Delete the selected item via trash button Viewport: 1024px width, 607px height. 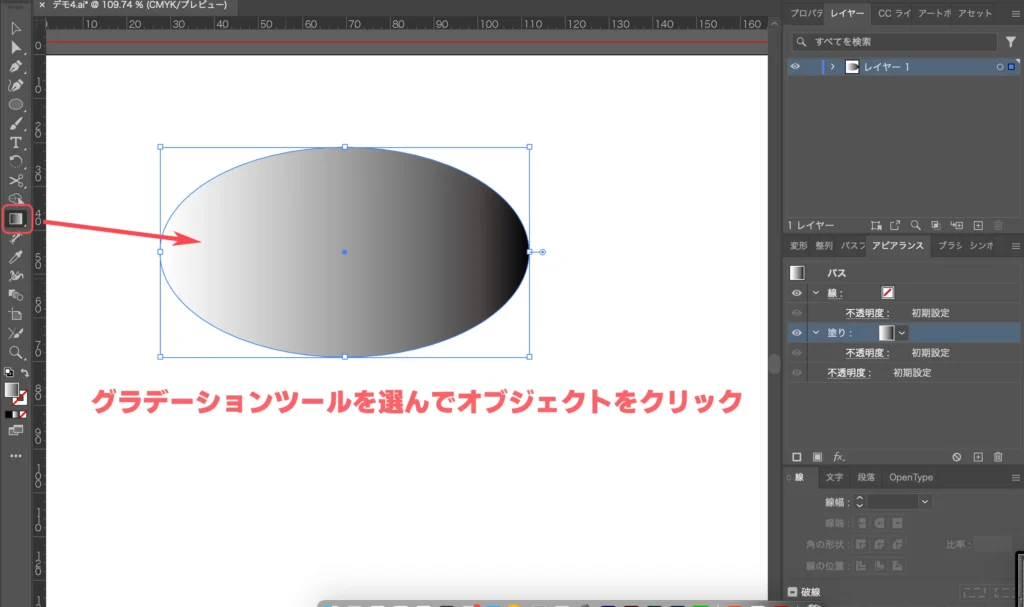pyautogui.click(x=999, y=458)
